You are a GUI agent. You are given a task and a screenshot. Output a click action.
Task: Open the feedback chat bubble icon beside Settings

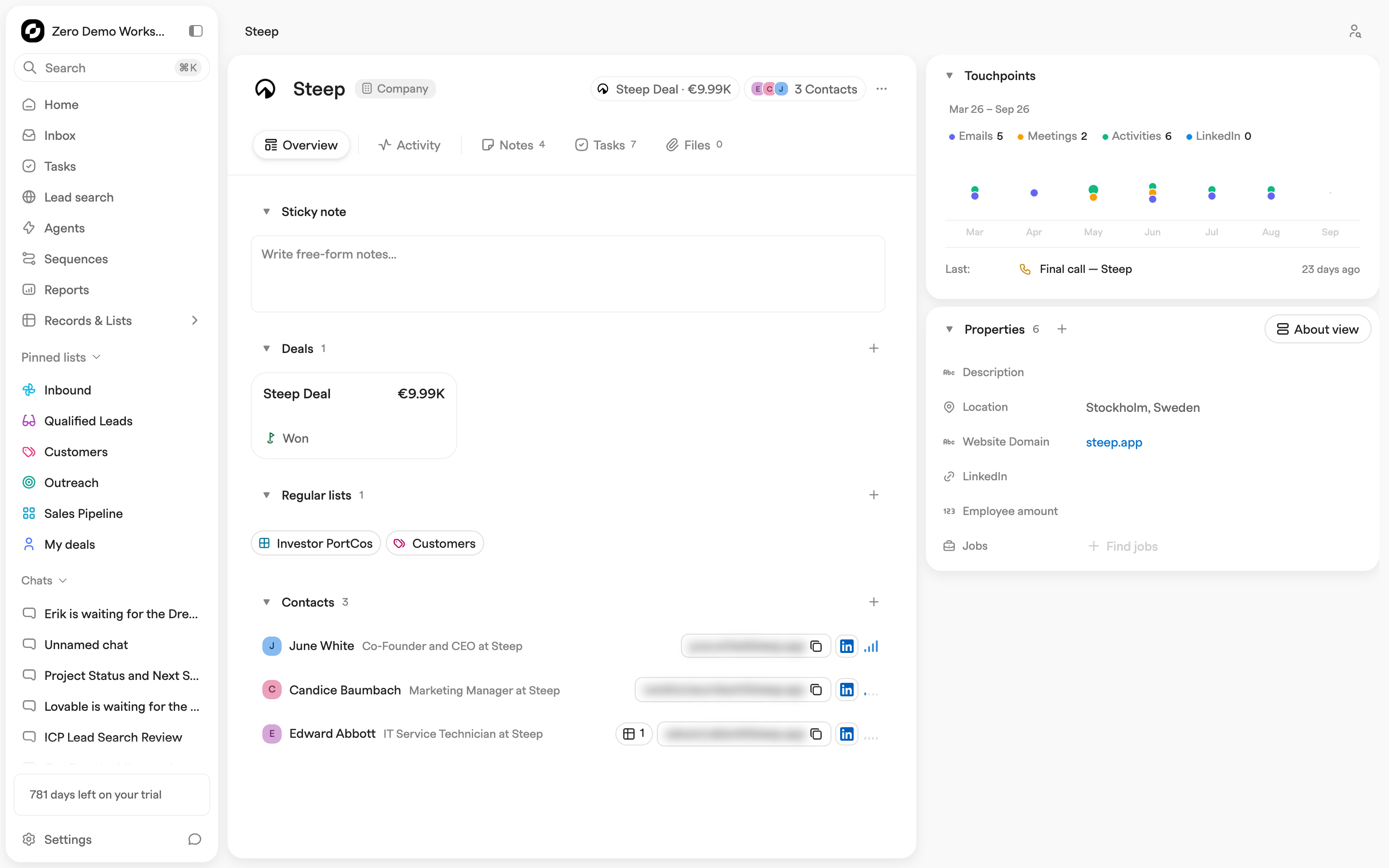[x=194, y=839]
